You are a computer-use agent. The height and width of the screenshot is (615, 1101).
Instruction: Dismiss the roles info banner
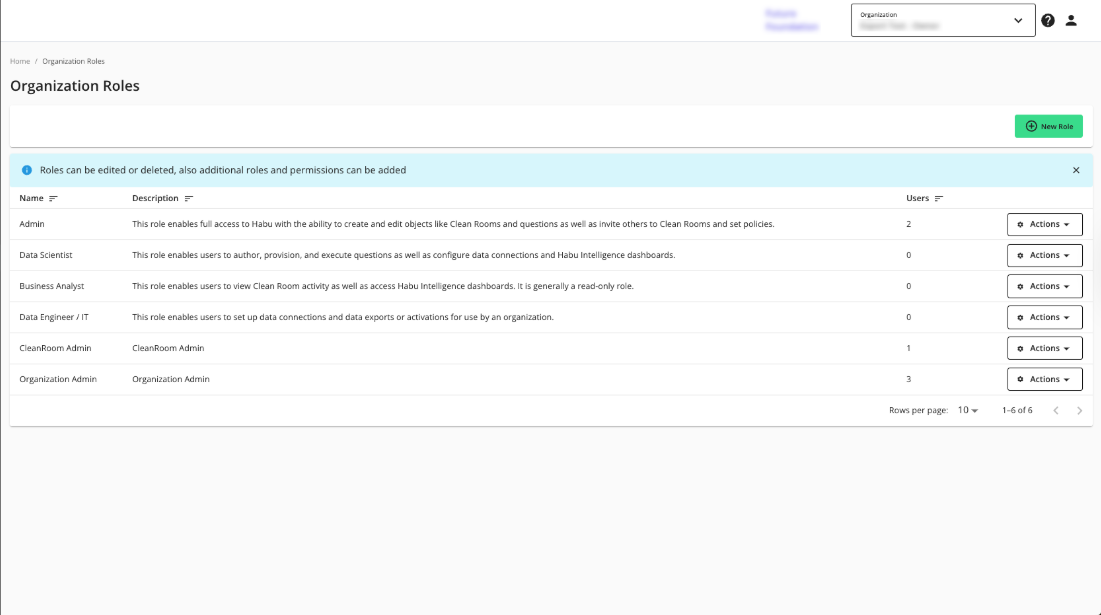[x=1076, y=170]
